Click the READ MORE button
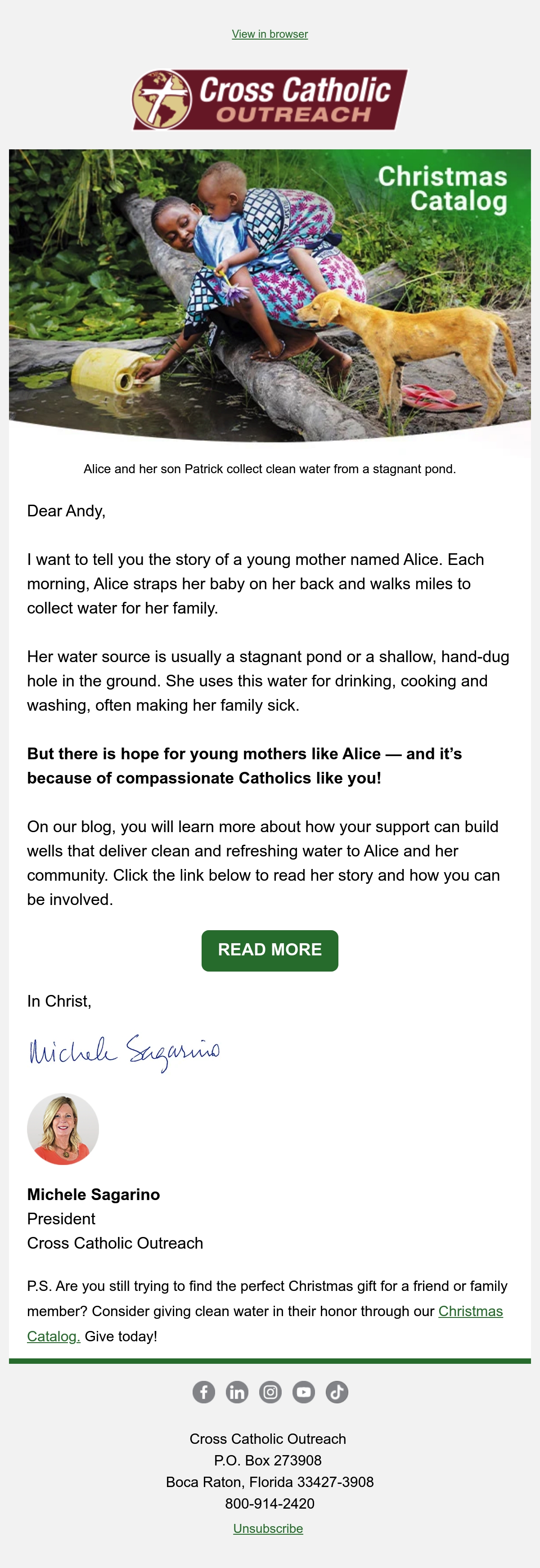The image size is (540, 1568). [x=270, y=950]
